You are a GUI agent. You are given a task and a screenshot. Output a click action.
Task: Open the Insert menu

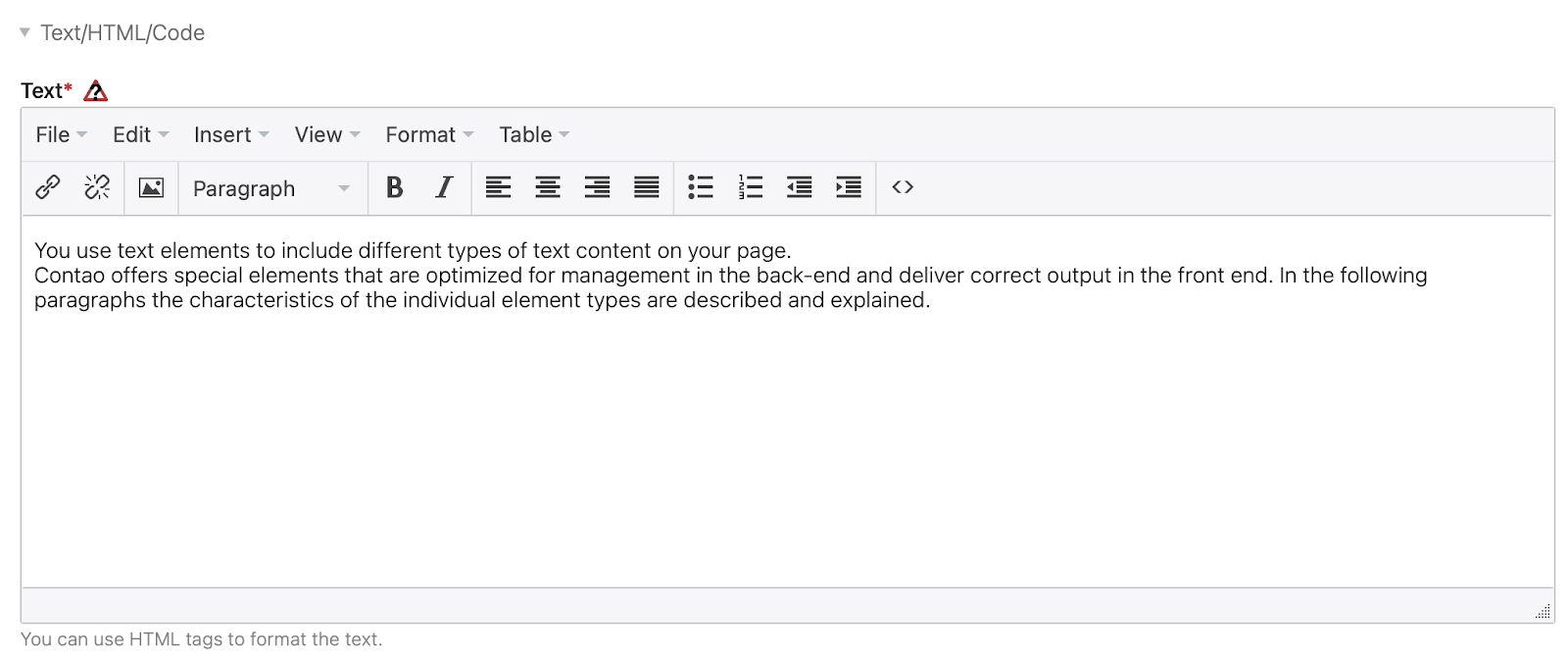click(x=231, y=134)
